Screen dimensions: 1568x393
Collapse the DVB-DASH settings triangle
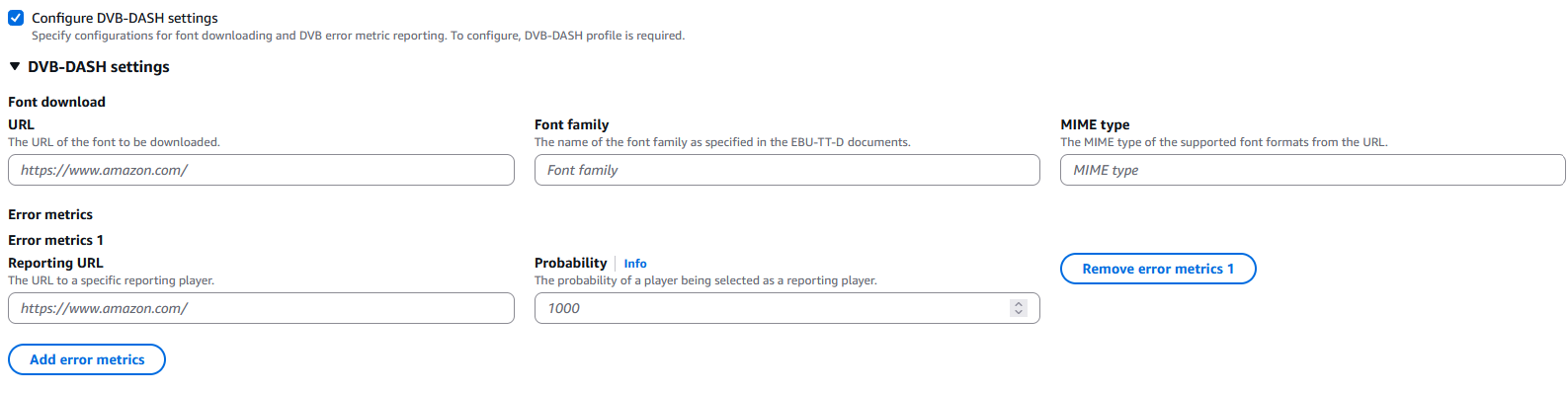15,66
